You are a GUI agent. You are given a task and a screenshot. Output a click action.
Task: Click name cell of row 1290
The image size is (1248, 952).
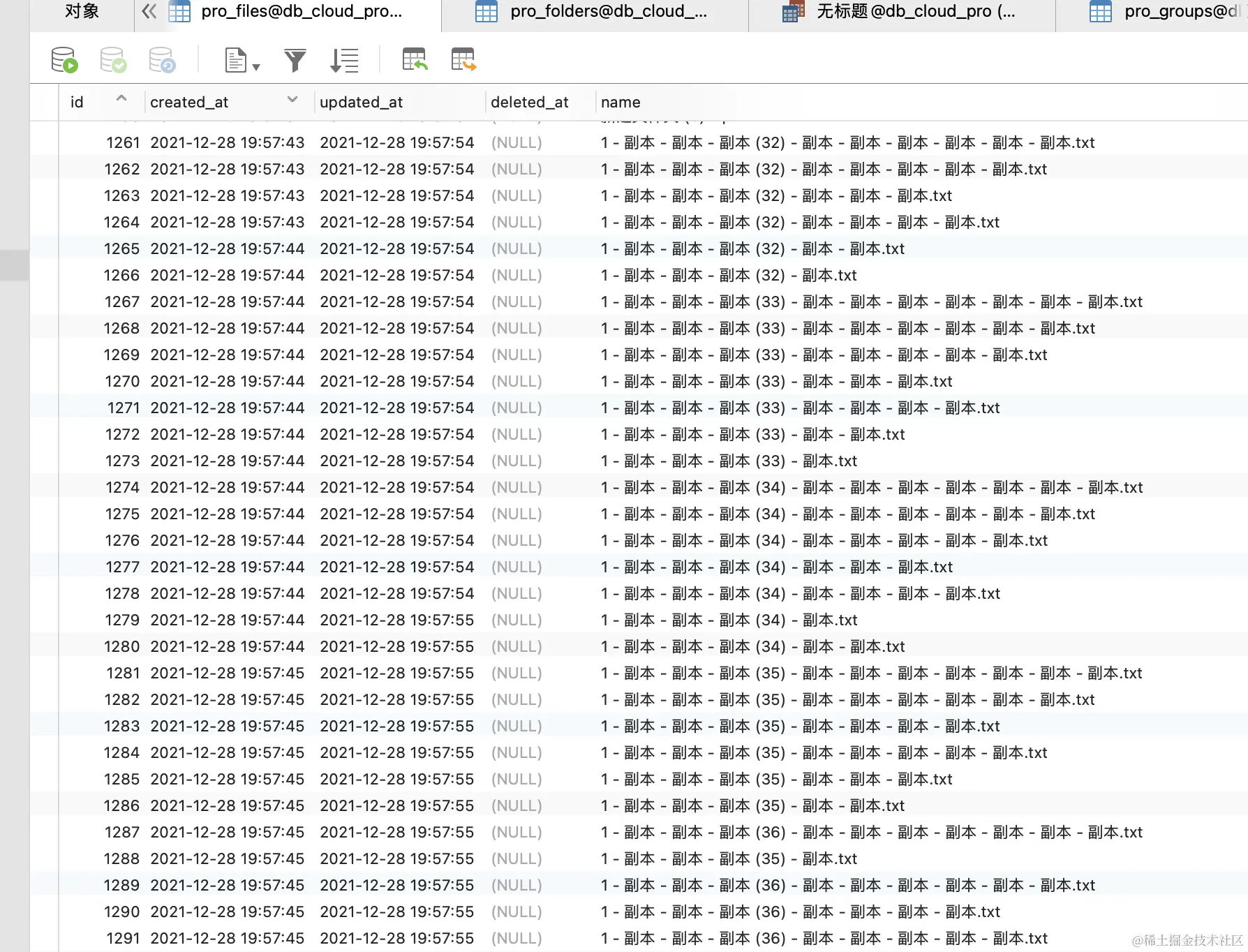801,912
